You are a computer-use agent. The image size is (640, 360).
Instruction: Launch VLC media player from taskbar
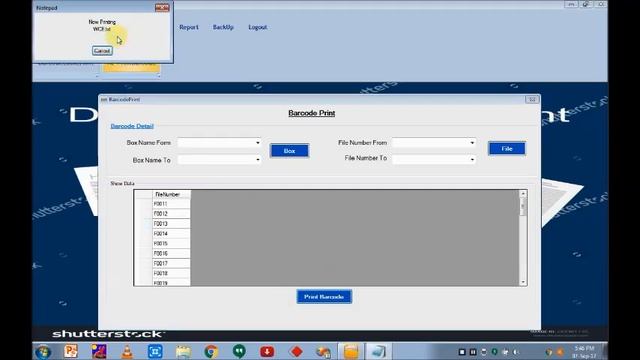tap(127, 351)
